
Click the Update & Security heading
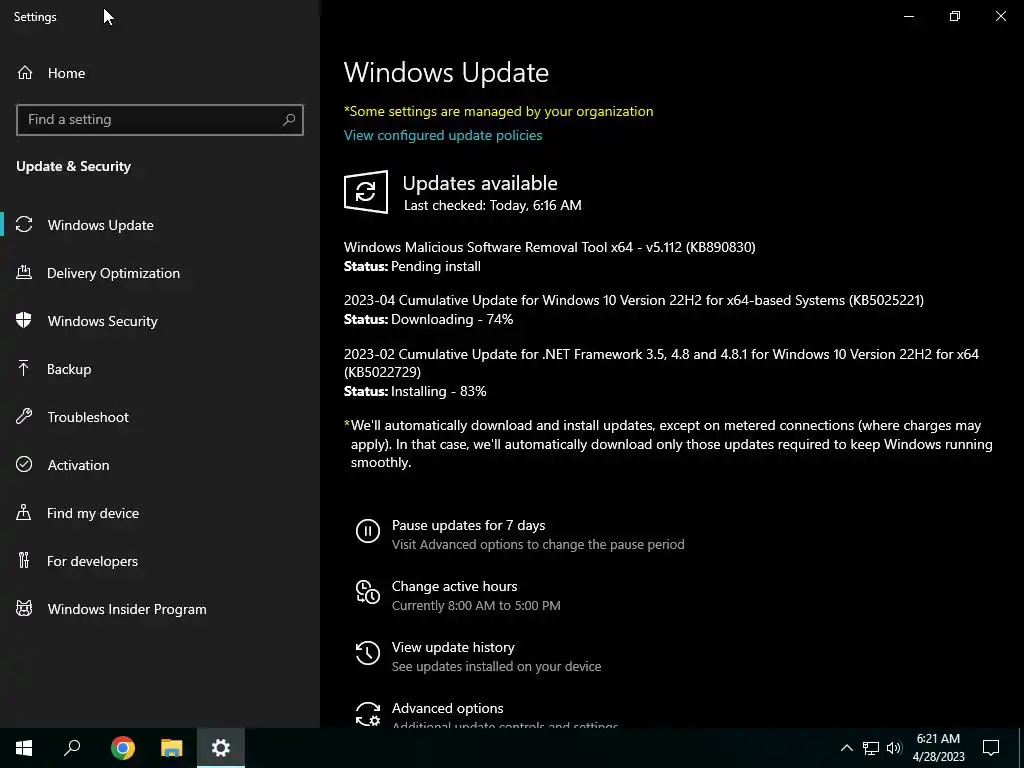coord(73,167)
